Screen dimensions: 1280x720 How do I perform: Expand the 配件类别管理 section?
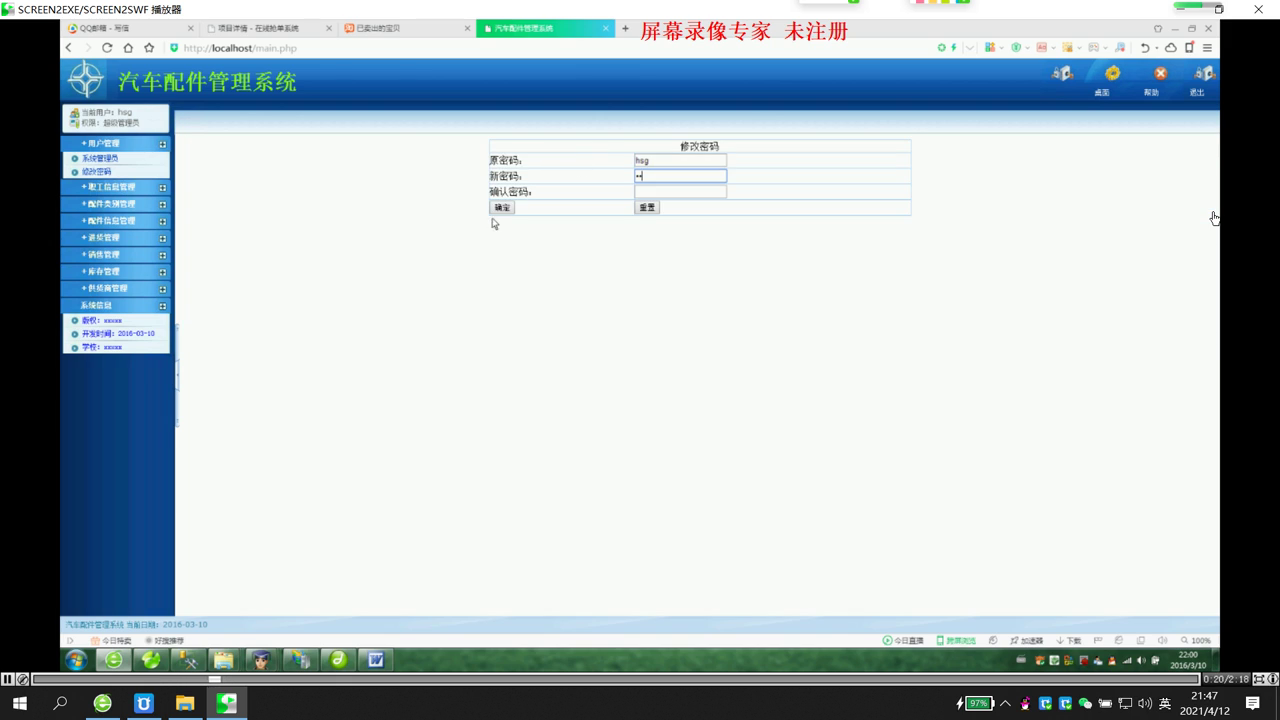coord(116,204)
